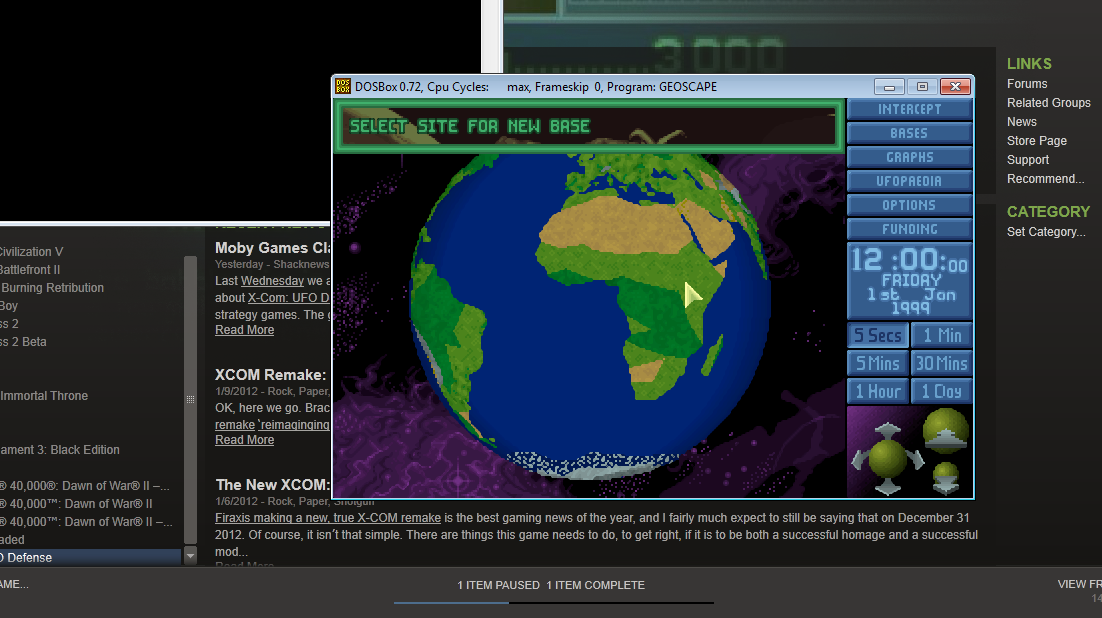Open the Support link
Viewport: 1102px width, 618px height.
pos(1028,160)
